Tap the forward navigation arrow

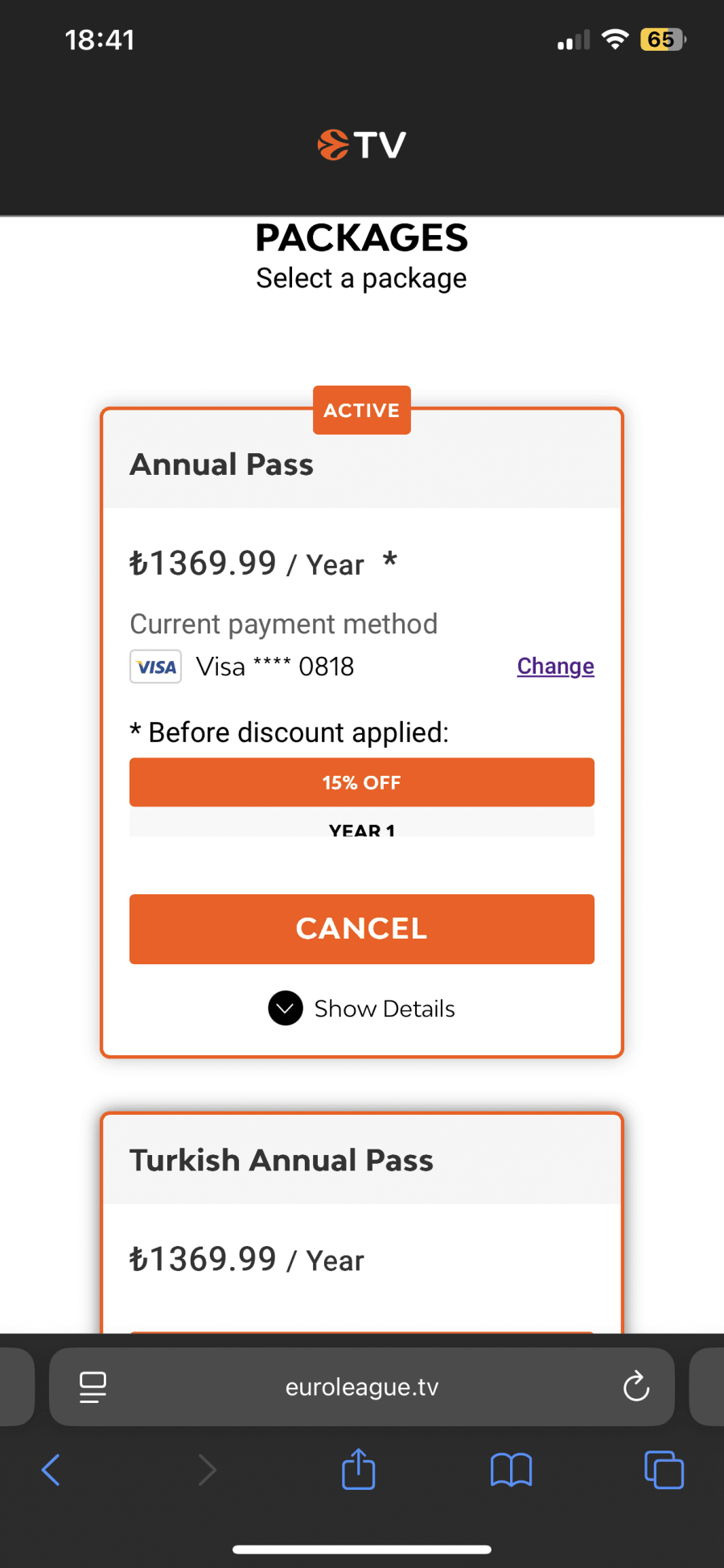208,1470
